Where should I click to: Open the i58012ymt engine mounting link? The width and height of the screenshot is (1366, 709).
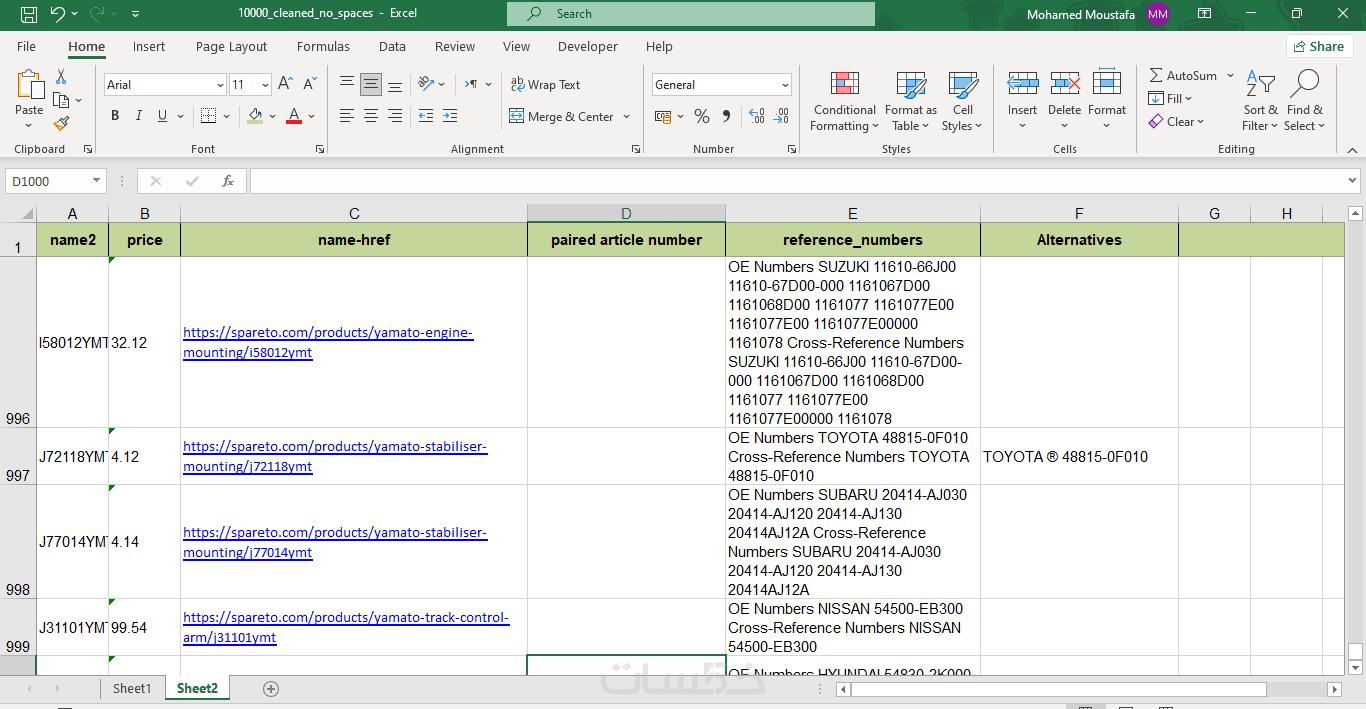click(x=328, y=342)
